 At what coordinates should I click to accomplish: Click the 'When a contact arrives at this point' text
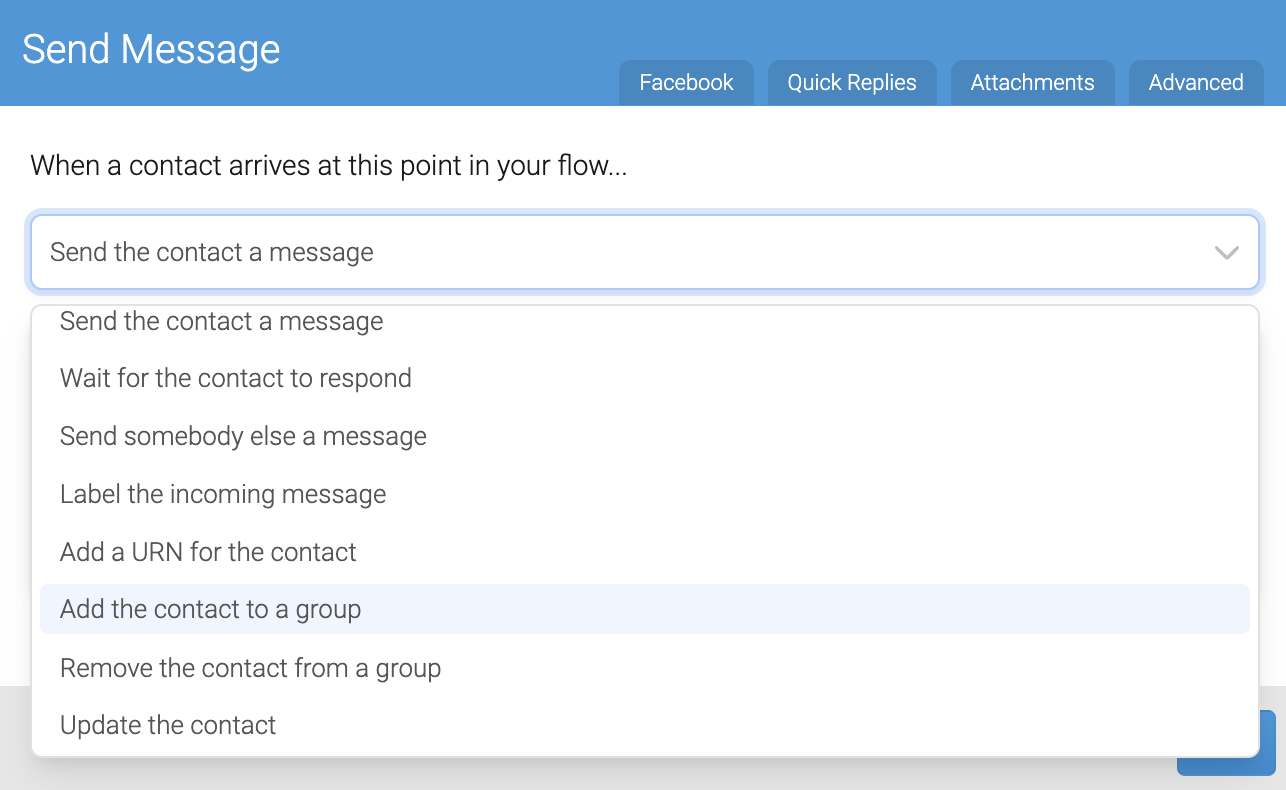328,165
